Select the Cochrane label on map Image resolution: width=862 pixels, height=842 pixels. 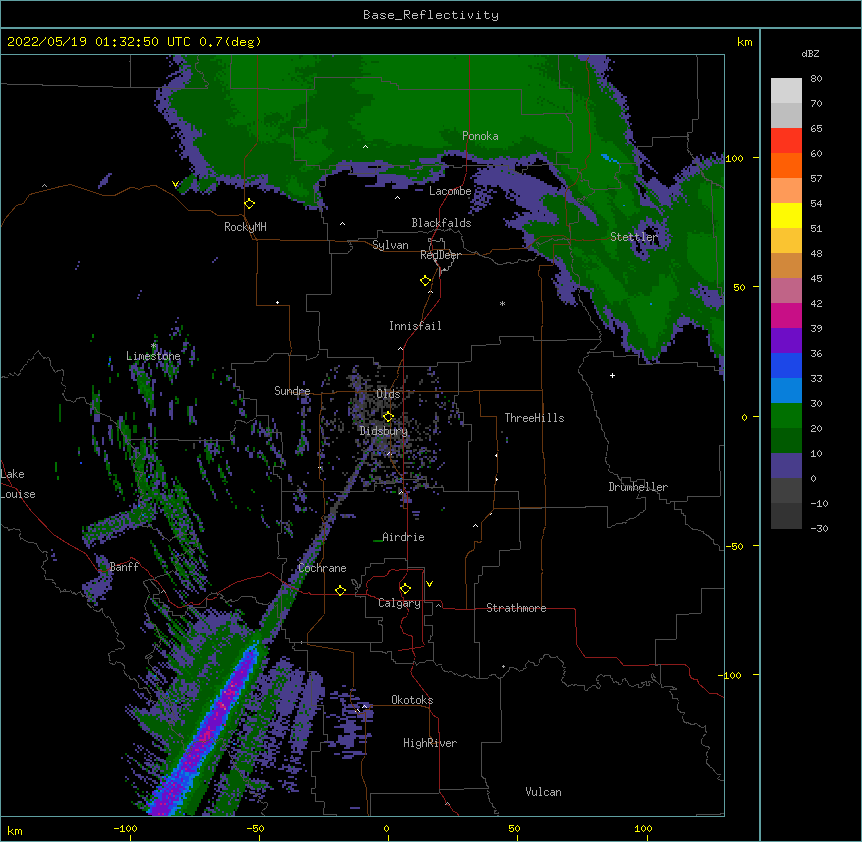322,568
